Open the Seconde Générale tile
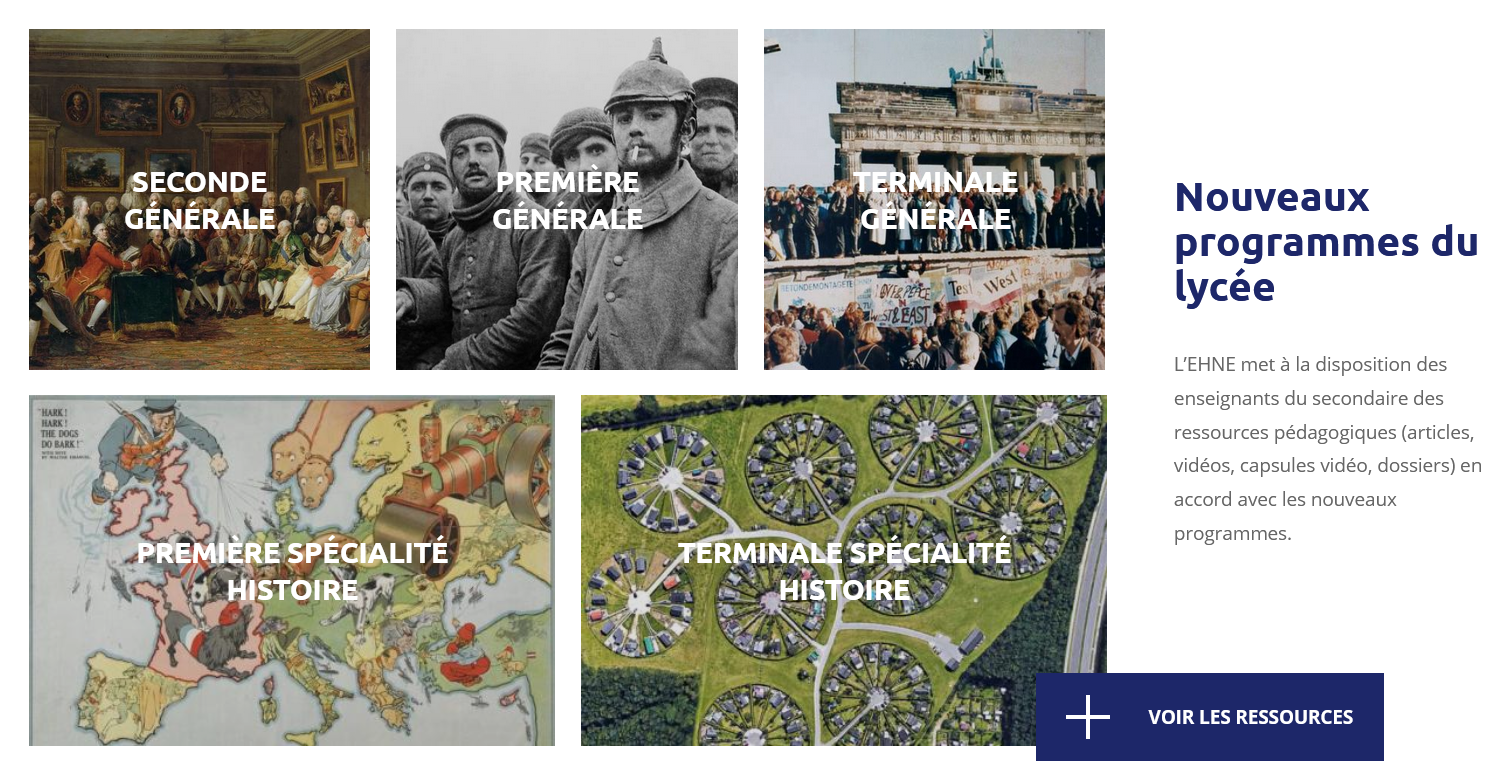Screen dimensions: 1494x781 199,199
